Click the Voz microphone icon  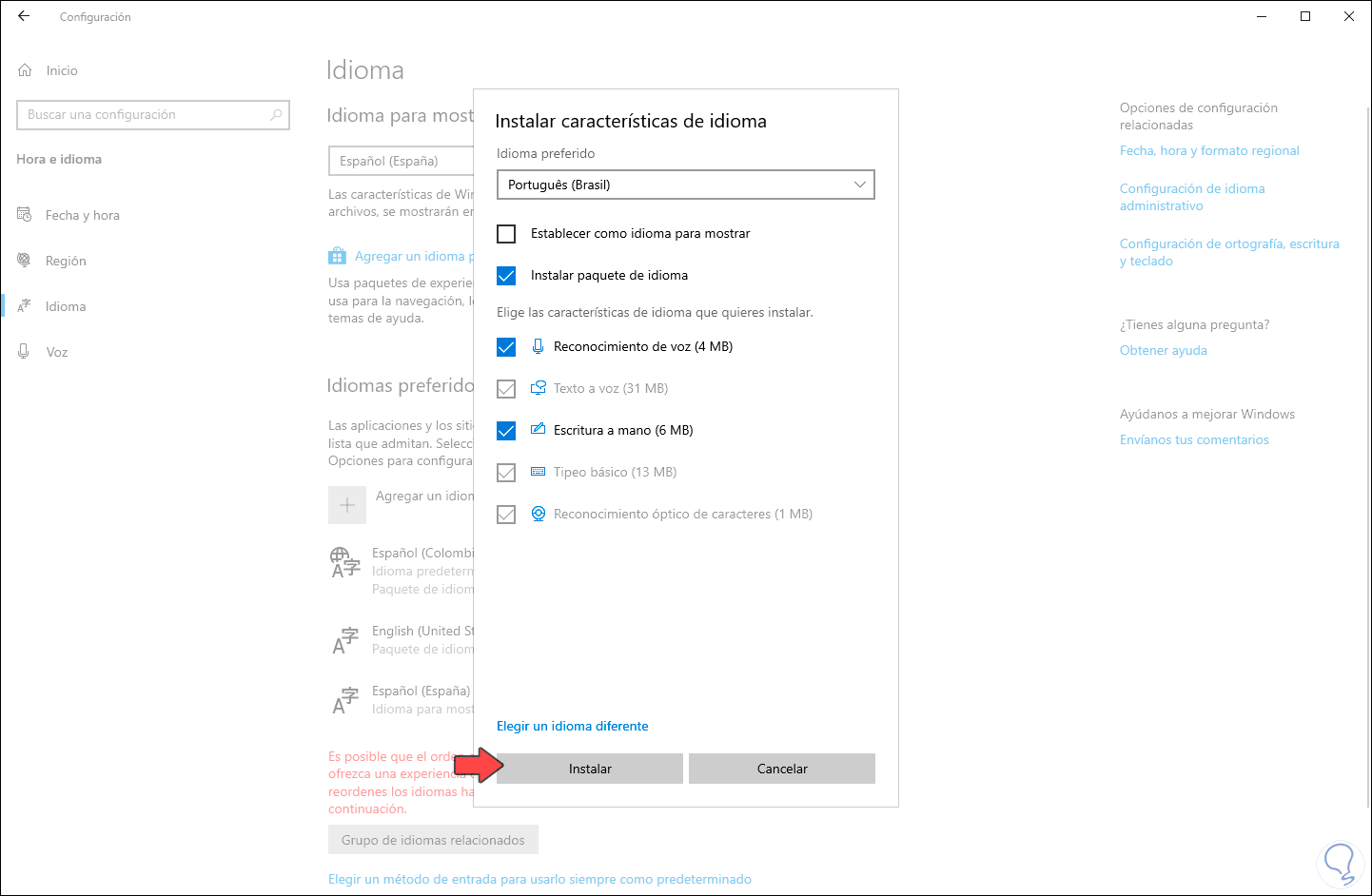tap(25, 352)
